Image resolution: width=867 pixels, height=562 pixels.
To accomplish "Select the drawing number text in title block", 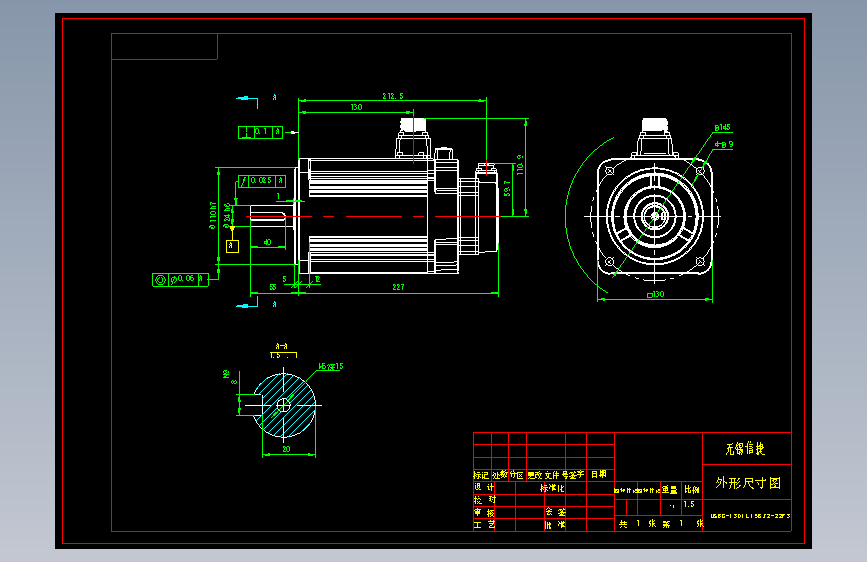I will (x=750, y=516).
